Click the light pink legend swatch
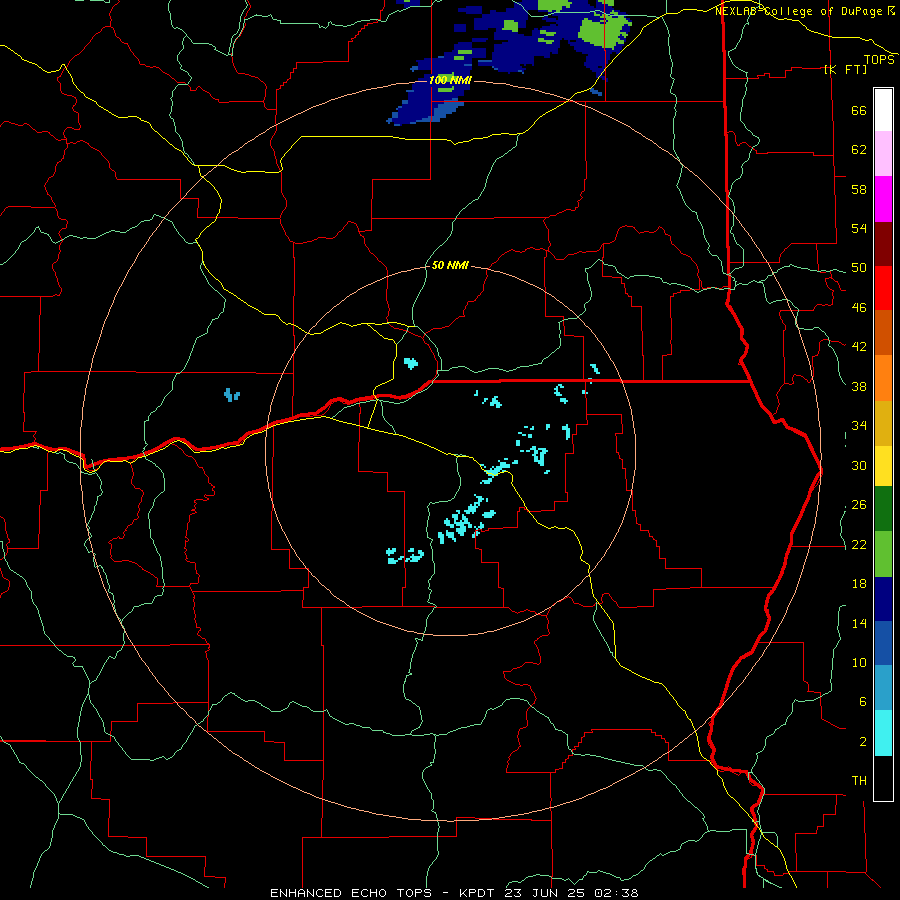900x900 pixels. click(x=883, y=154)
